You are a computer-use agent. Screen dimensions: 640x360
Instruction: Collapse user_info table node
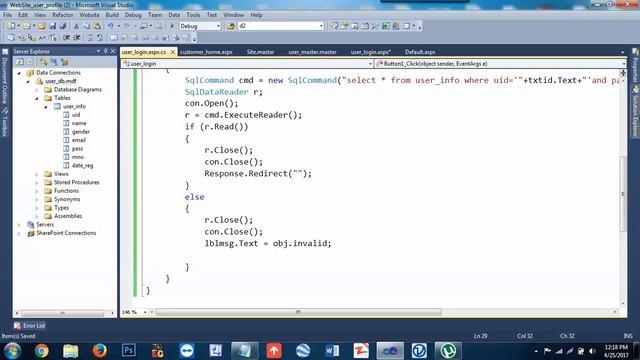coord(46,107)
